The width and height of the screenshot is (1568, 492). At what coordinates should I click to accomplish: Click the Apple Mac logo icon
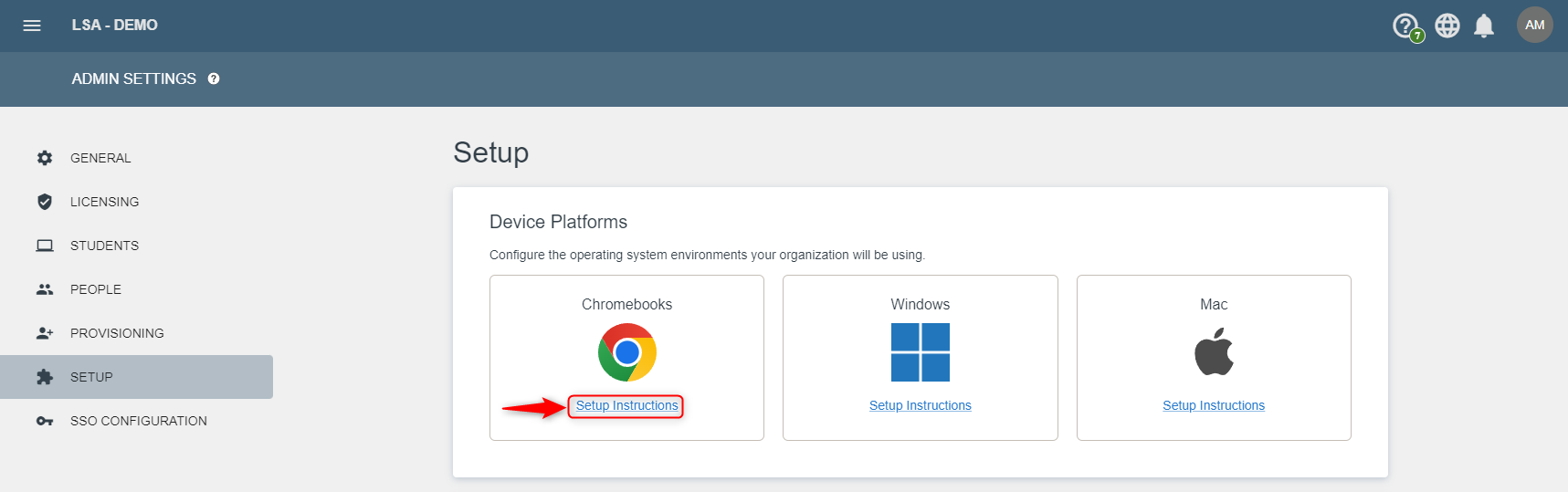pyautogui.click(x=1214, y=352)
